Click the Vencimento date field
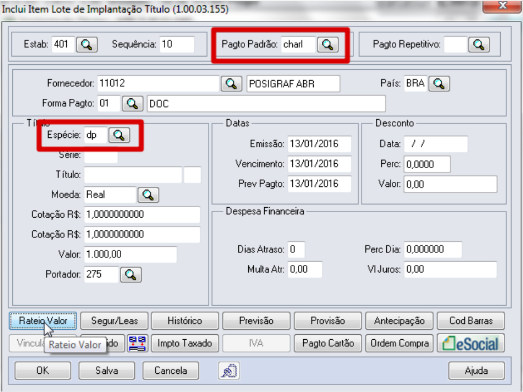Screen dimensions: 523x392 319,164
